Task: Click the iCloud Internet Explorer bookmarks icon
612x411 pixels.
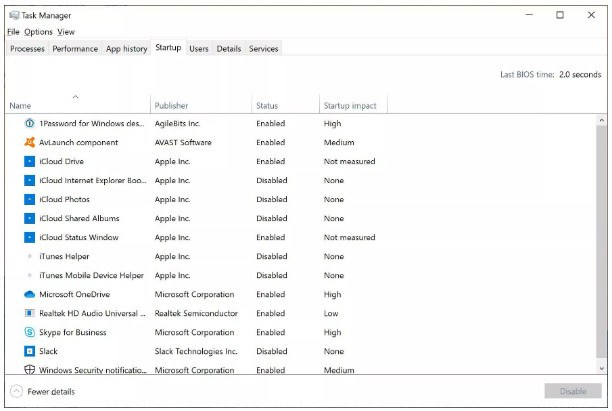Action: pos(29,180)
